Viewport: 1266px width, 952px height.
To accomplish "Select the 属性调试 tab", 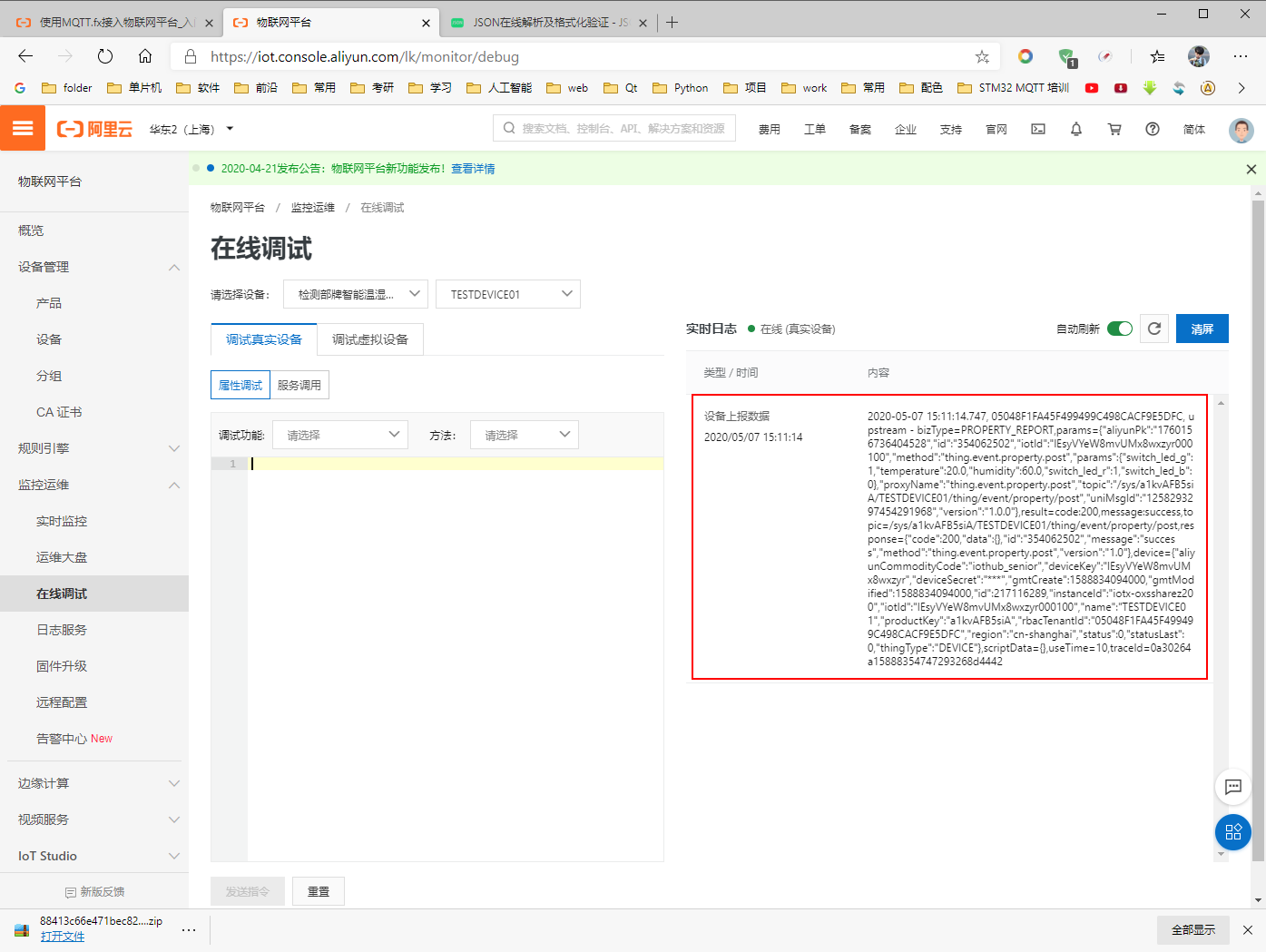I will (x=240, y=385).
